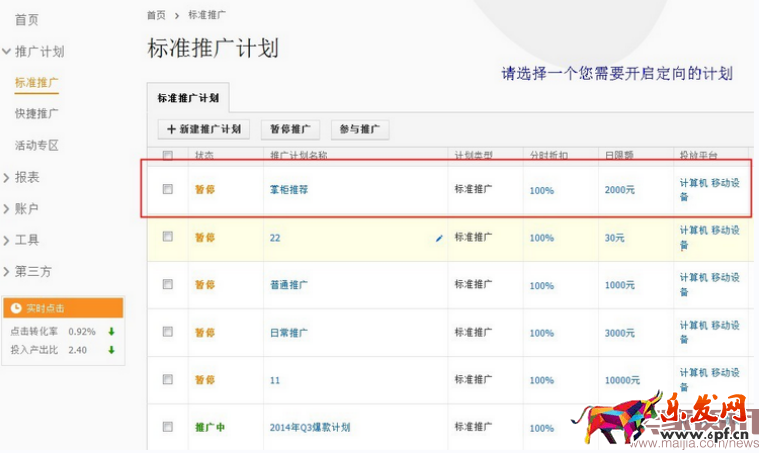Click the 10000元 daily limit value
The width and height of the screenshot is (759, 455).
[622, 380]
